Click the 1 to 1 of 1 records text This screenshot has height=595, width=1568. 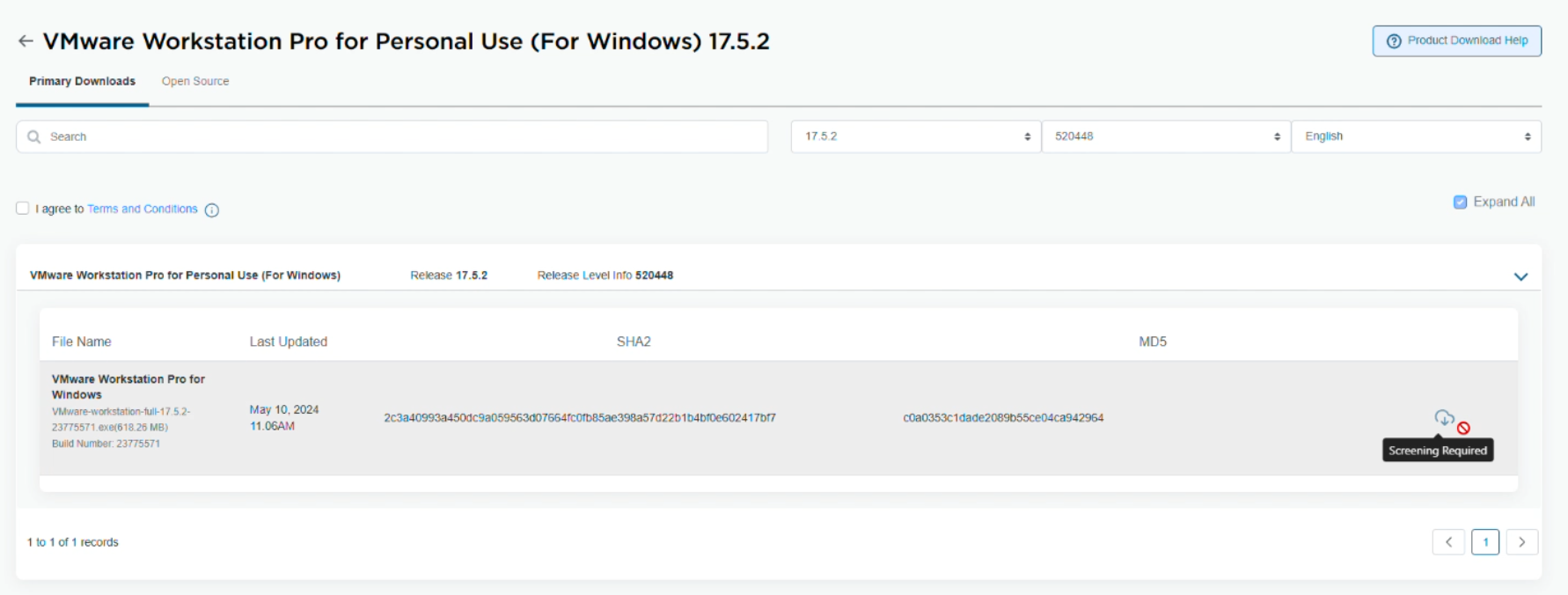pos(73,542)
